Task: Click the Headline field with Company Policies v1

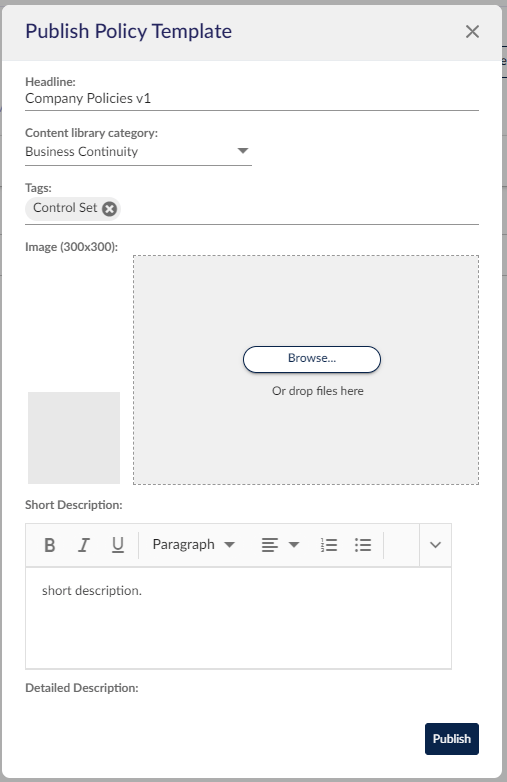Action: [252, 99]
